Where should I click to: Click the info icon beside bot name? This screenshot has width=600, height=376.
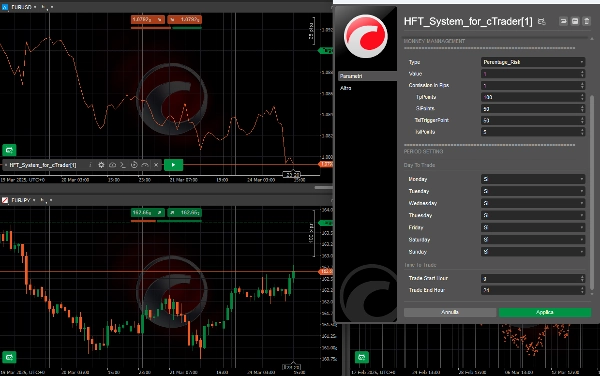coord(90,165)
